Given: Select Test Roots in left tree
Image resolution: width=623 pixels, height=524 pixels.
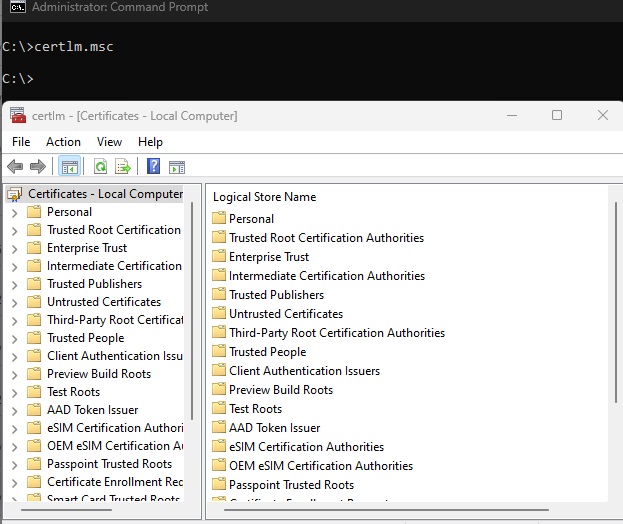Looking at the screenshot, I should point(74,392).
